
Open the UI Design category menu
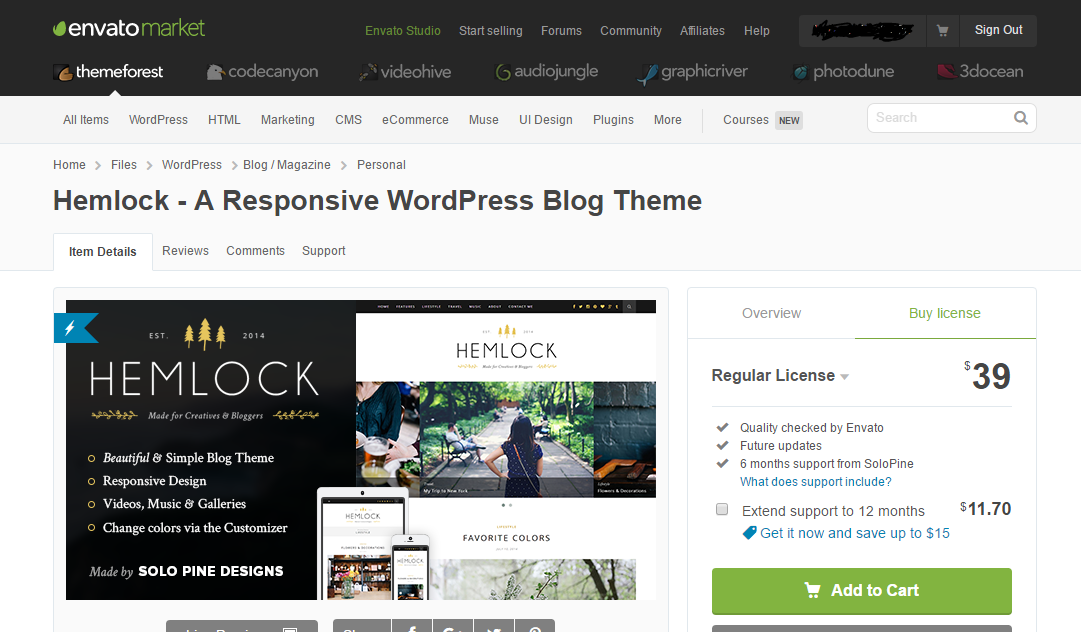click(545, 120)
